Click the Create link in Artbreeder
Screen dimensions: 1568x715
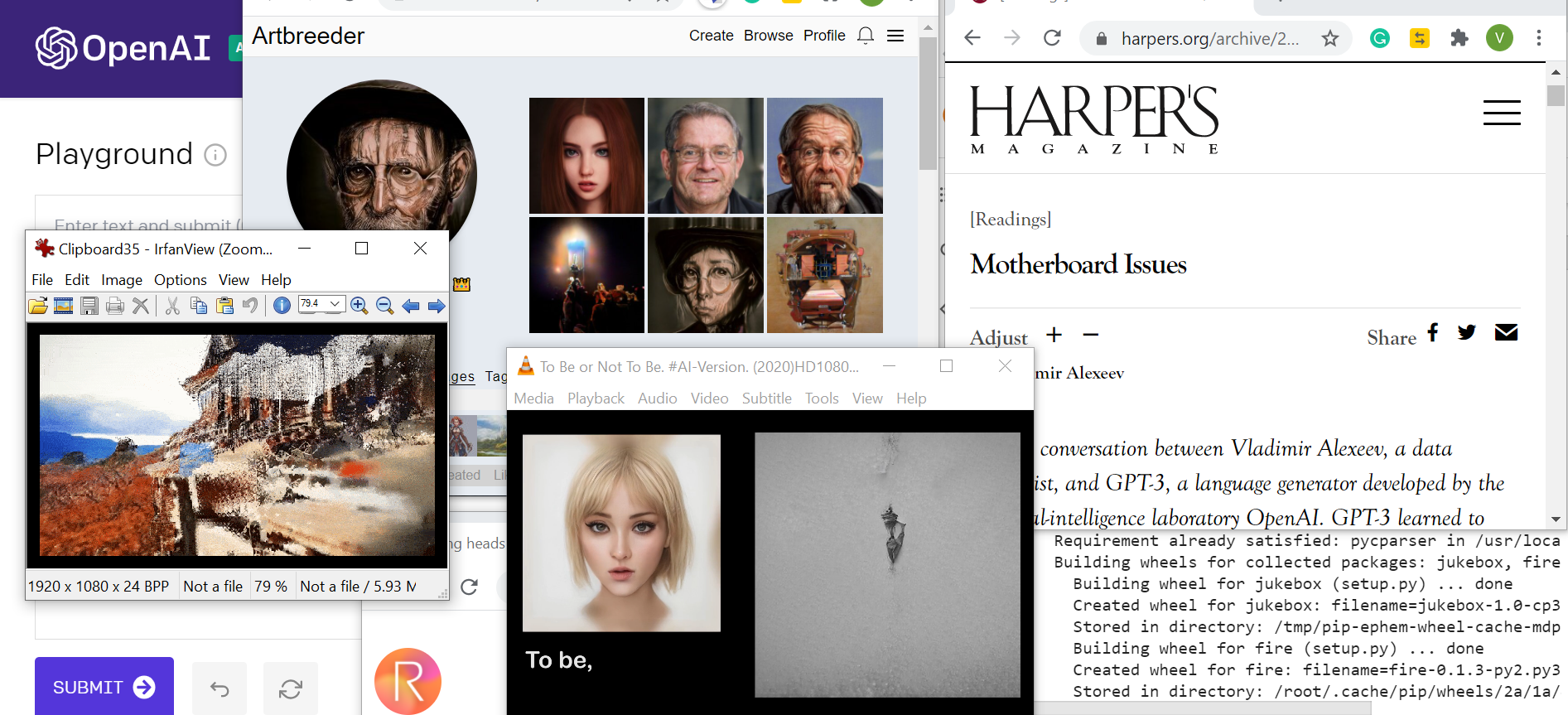712,36
